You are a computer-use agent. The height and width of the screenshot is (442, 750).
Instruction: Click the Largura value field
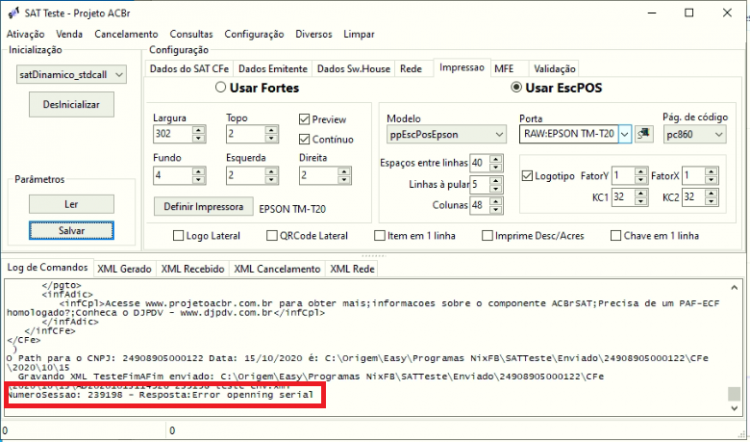point(173,134)
